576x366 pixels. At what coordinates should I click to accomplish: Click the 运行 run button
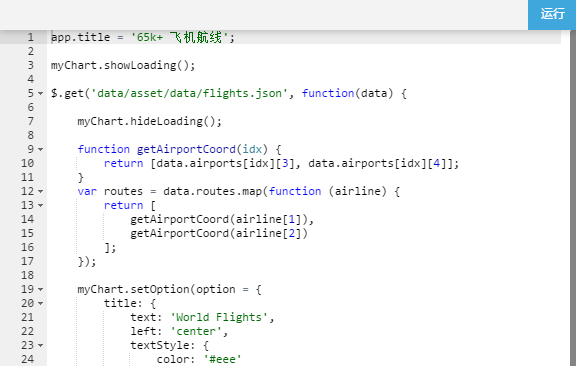tap(552, 14)
